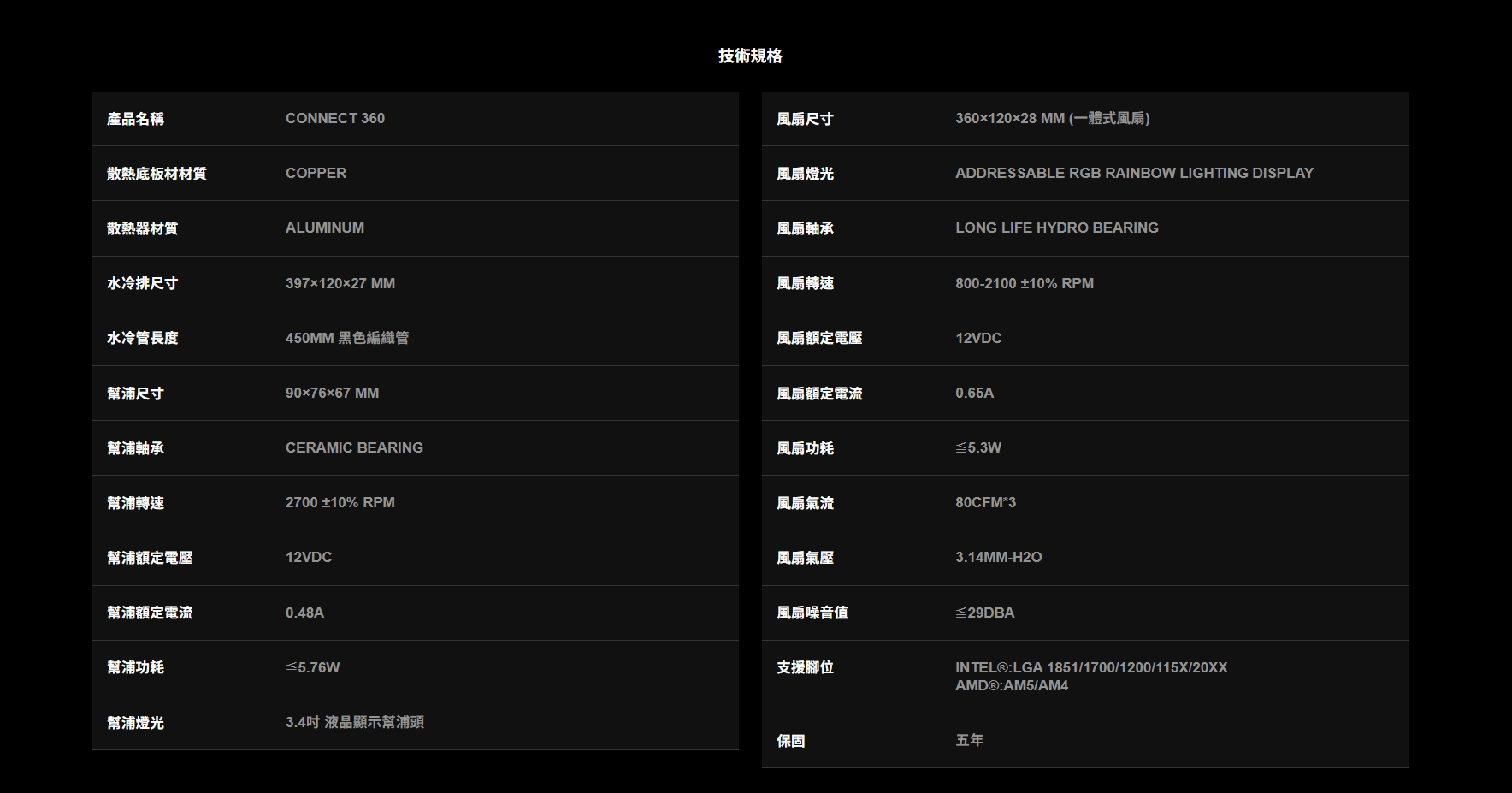
Task: Click the ALUMINUM radiator material value
Action: tap(324, 228)
